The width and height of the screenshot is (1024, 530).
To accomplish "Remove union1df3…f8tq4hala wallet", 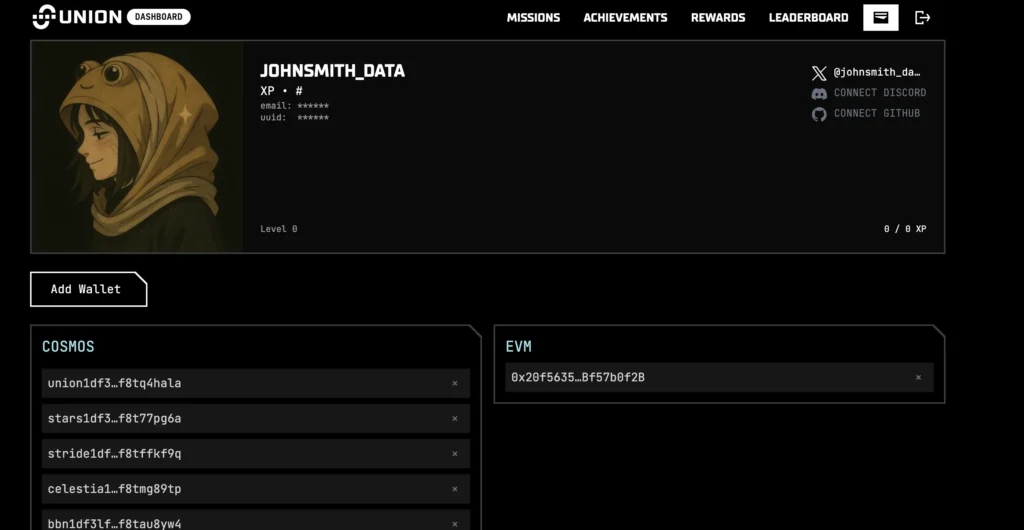I will click(455, 383).
